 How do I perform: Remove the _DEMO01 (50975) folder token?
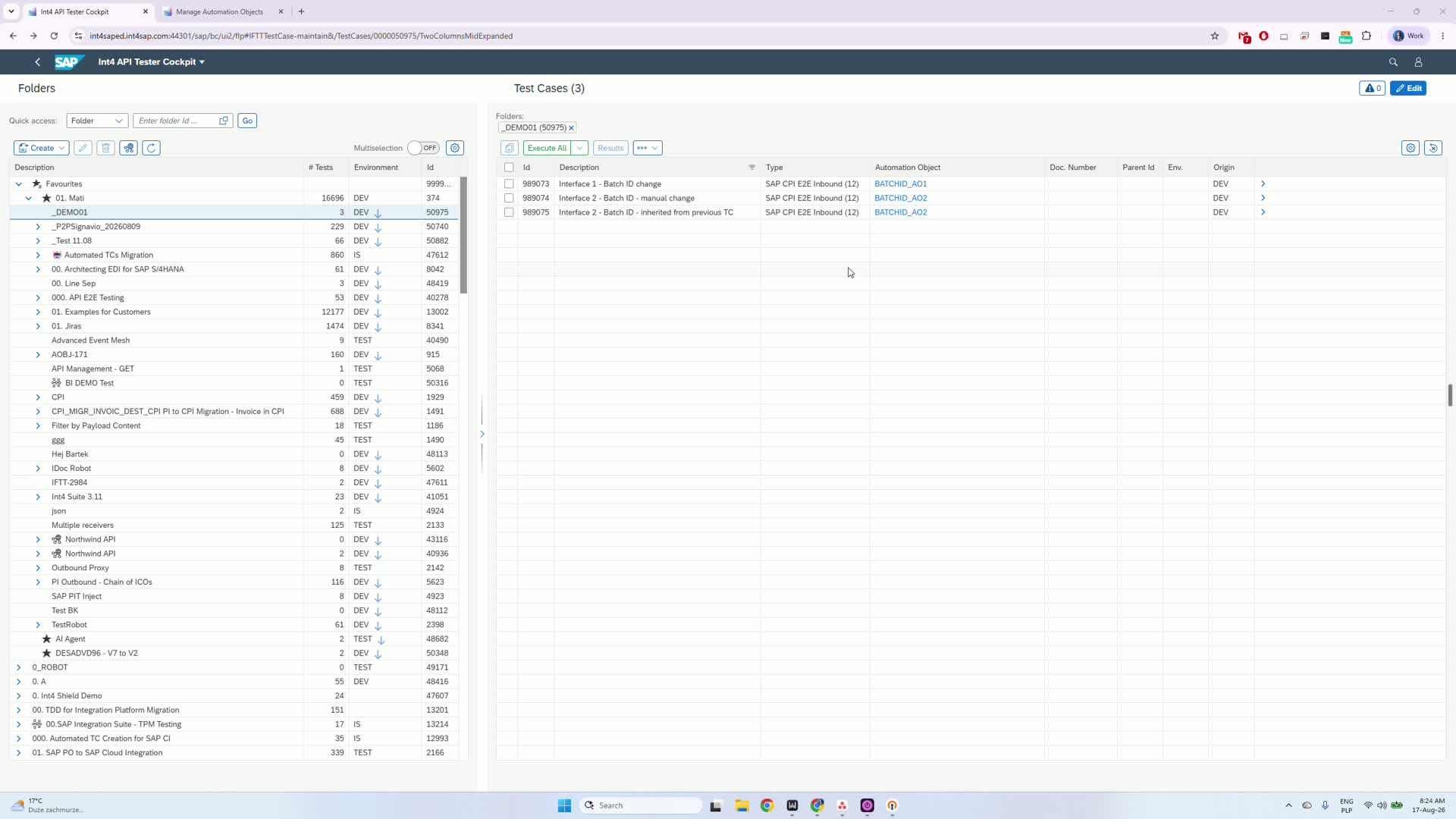point(572,128)
